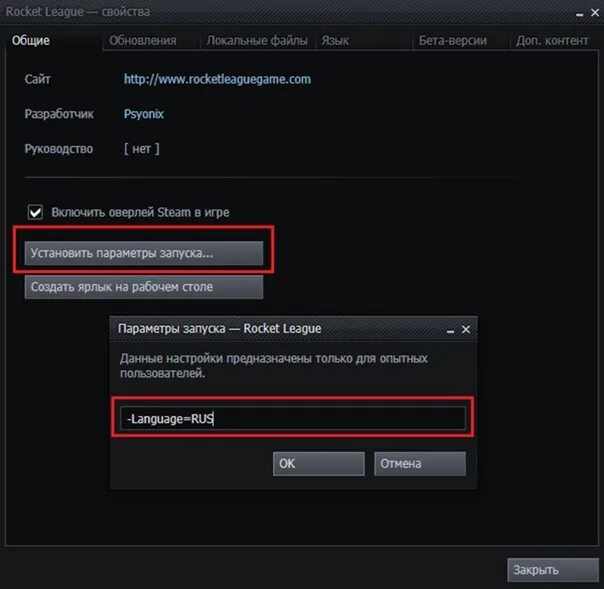The height and width of the screenshot is (589, 604).
Task: Click Создать ярлык на рабочем столе
Action: point(144,287)
